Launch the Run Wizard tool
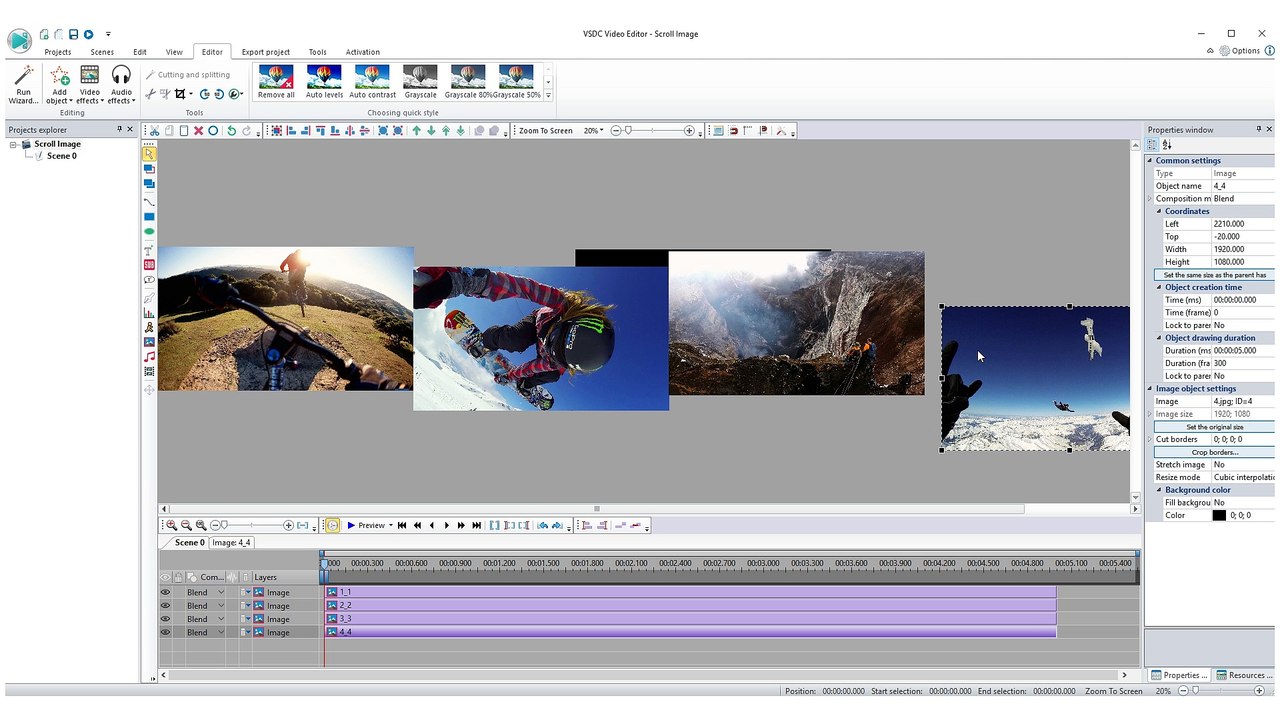 pyautogui.click(x=23, y=85)
